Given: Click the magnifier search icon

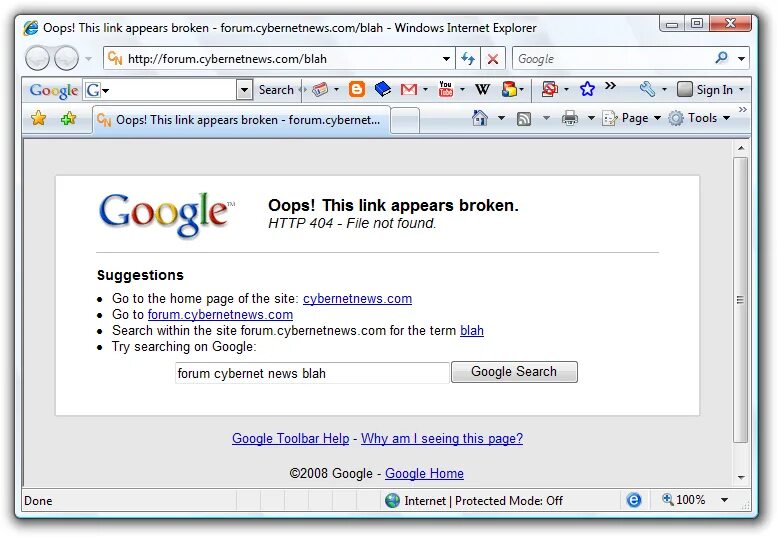Looking at the screenshot, I should pyautogui.click(x=722, y=58).
